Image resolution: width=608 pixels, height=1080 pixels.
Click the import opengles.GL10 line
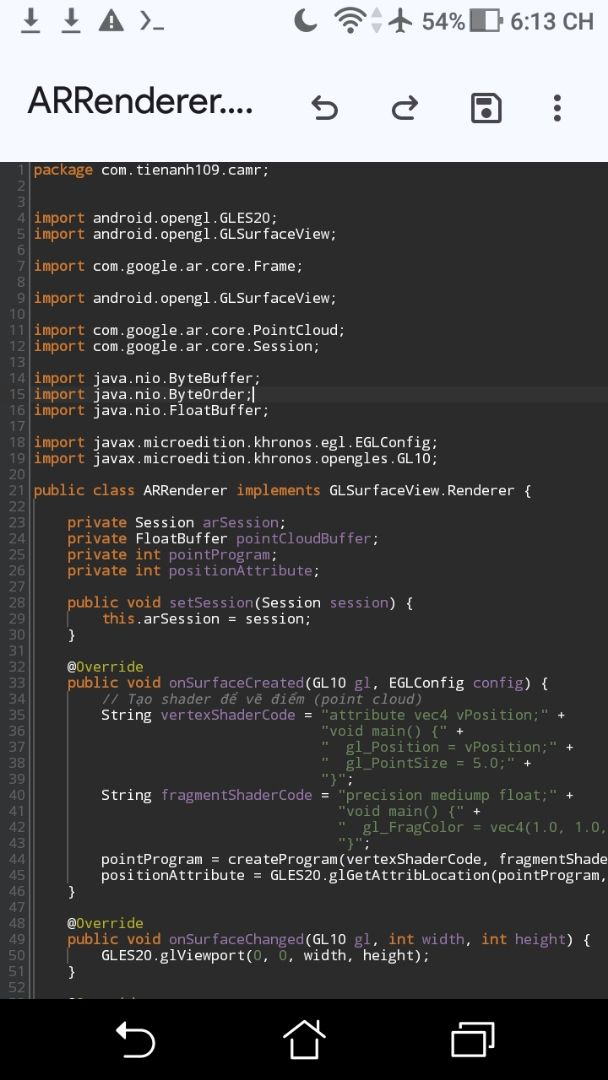[236, 458]
